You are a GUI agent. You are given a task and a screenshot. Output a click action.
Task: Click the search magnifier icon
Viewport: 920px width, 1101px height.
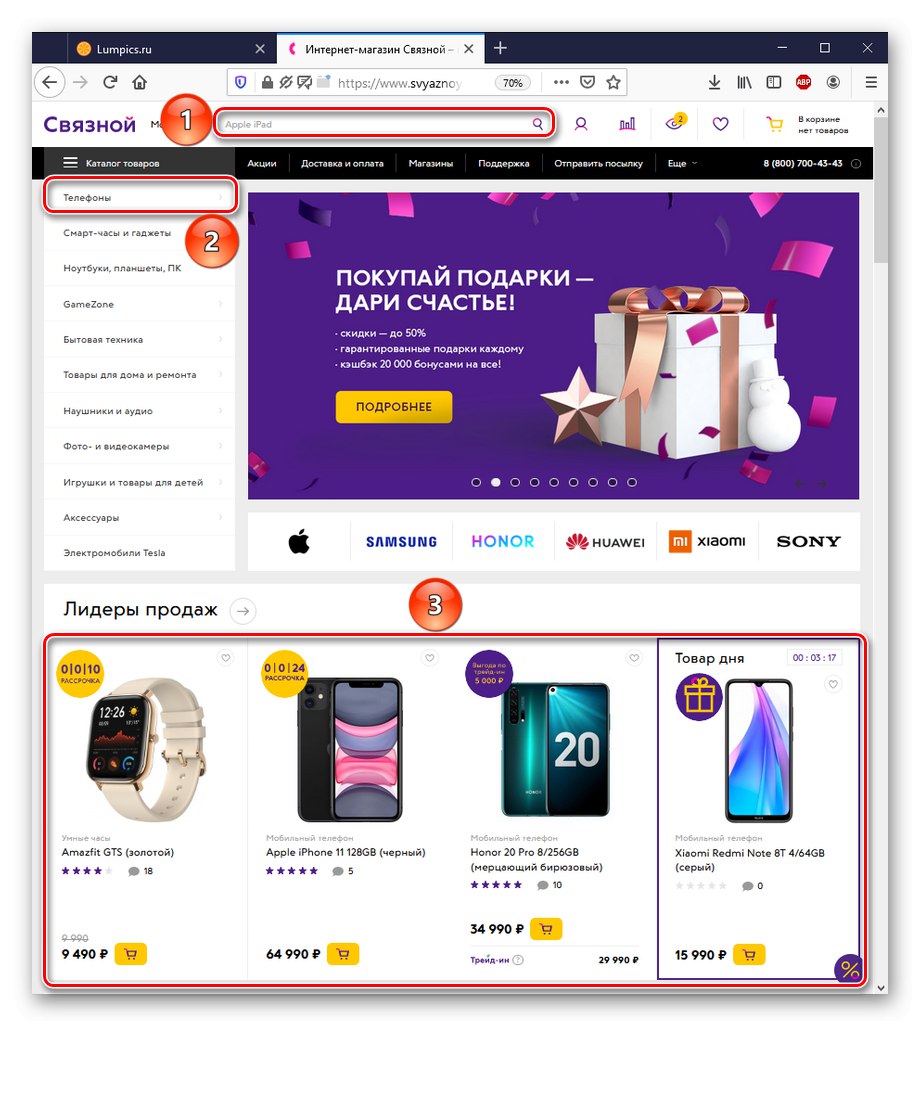click(x=537, y=124)
